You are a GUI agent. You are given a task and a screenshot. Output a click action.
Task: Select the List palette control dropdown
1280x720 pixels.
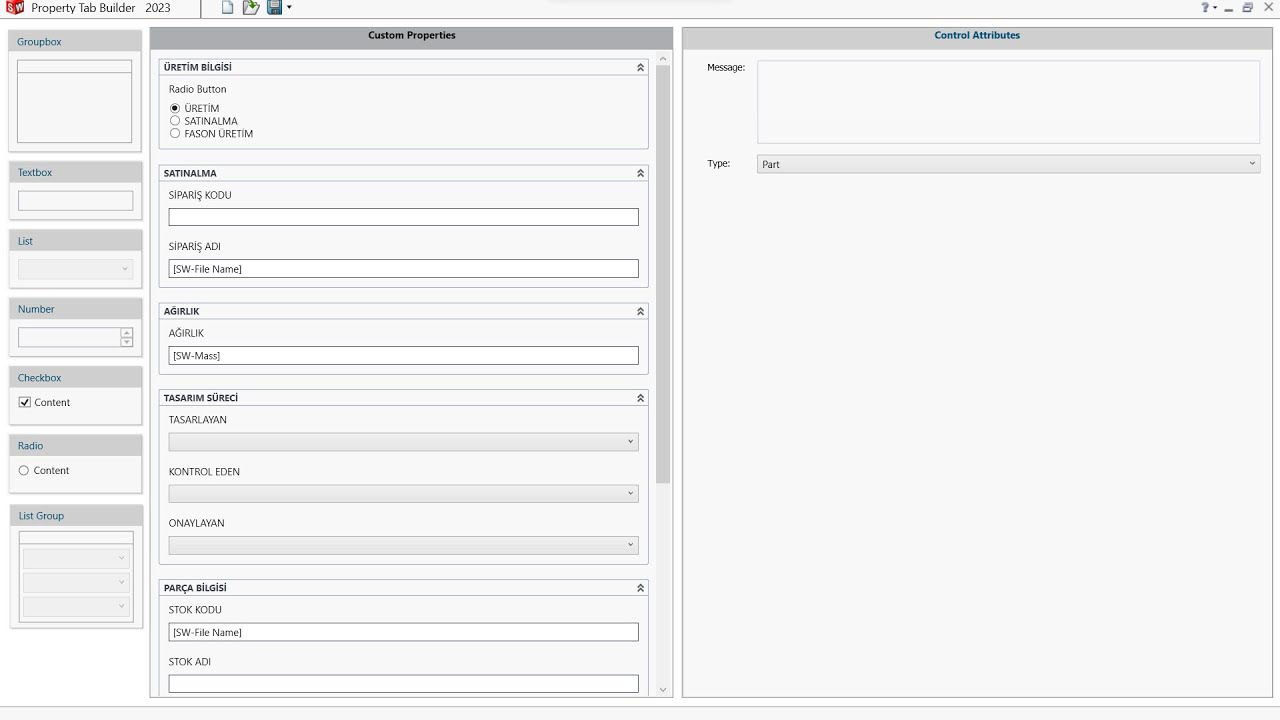point(75,269)
